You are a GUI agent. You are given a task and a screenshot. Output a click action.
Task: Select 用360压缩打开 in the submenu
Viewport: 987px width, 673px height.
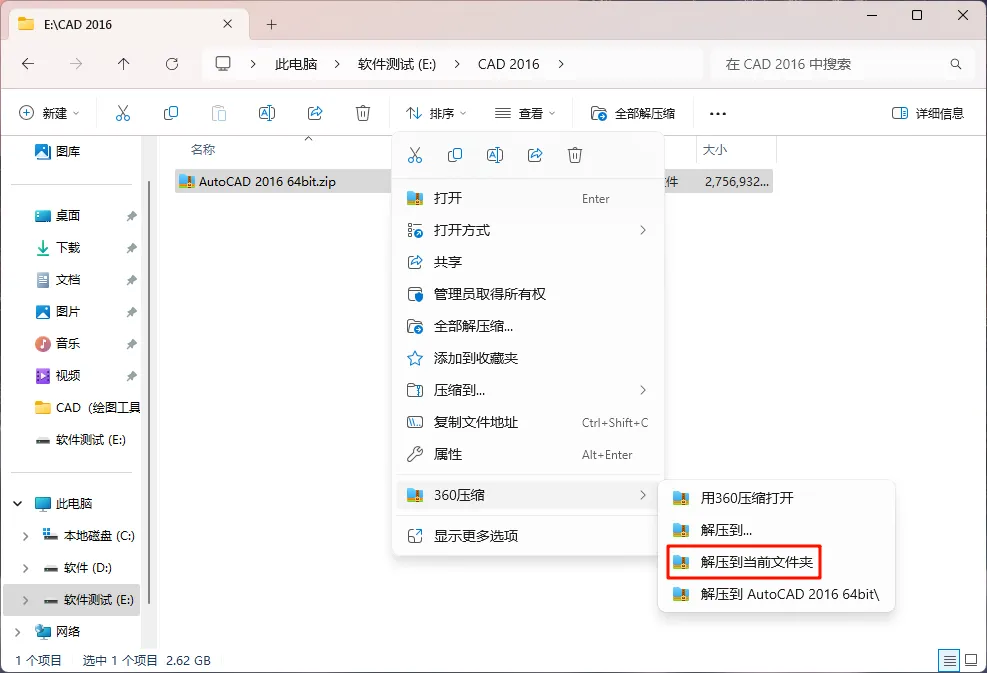point(776,498)
